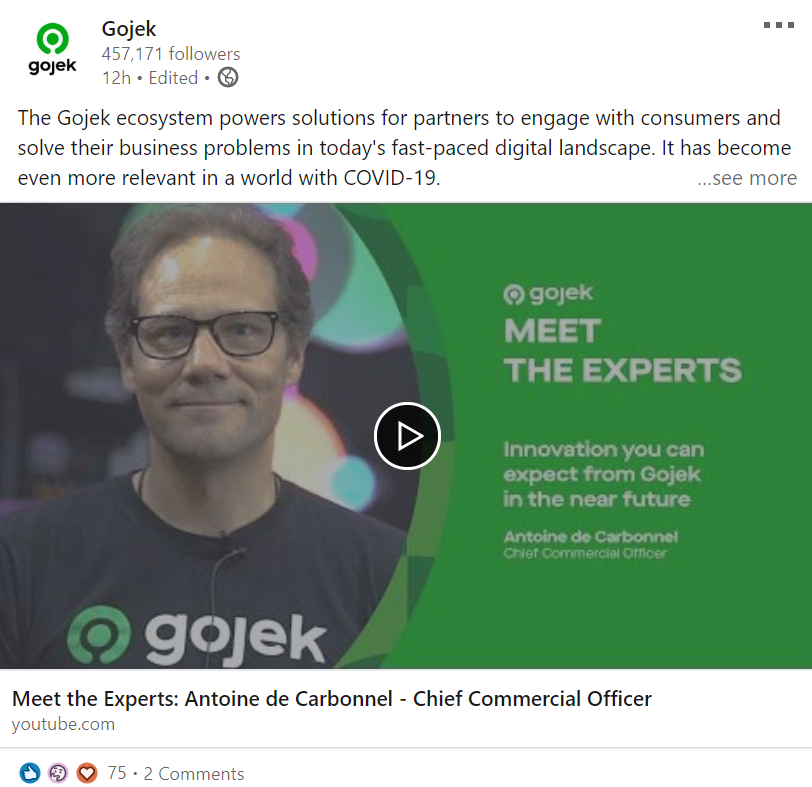Click the gojek logo on the t-shirt
812x787 pixels.
pos(197,635)
